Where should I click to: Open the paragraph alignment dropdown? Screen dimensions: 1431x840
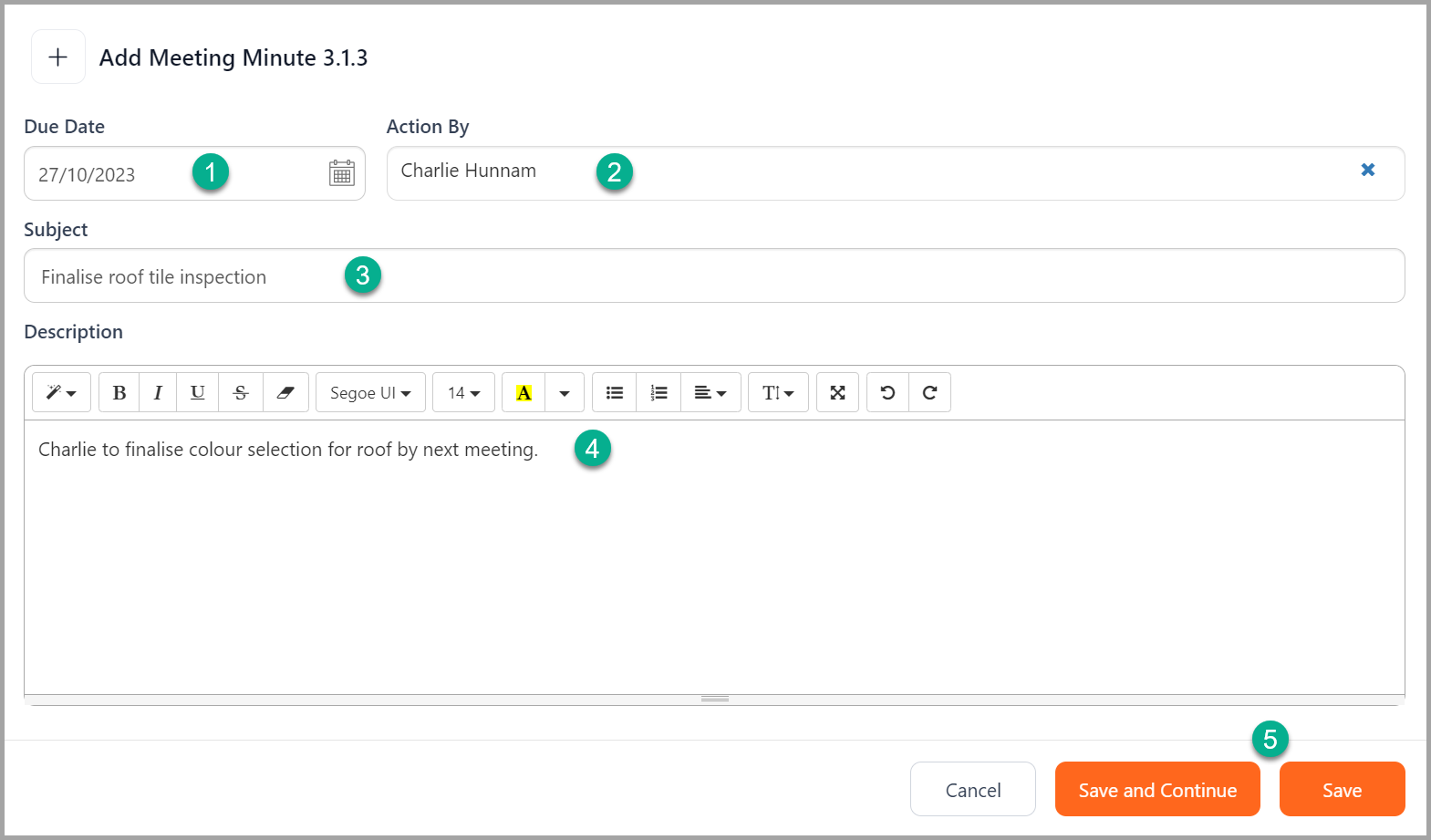pos(710,392)
